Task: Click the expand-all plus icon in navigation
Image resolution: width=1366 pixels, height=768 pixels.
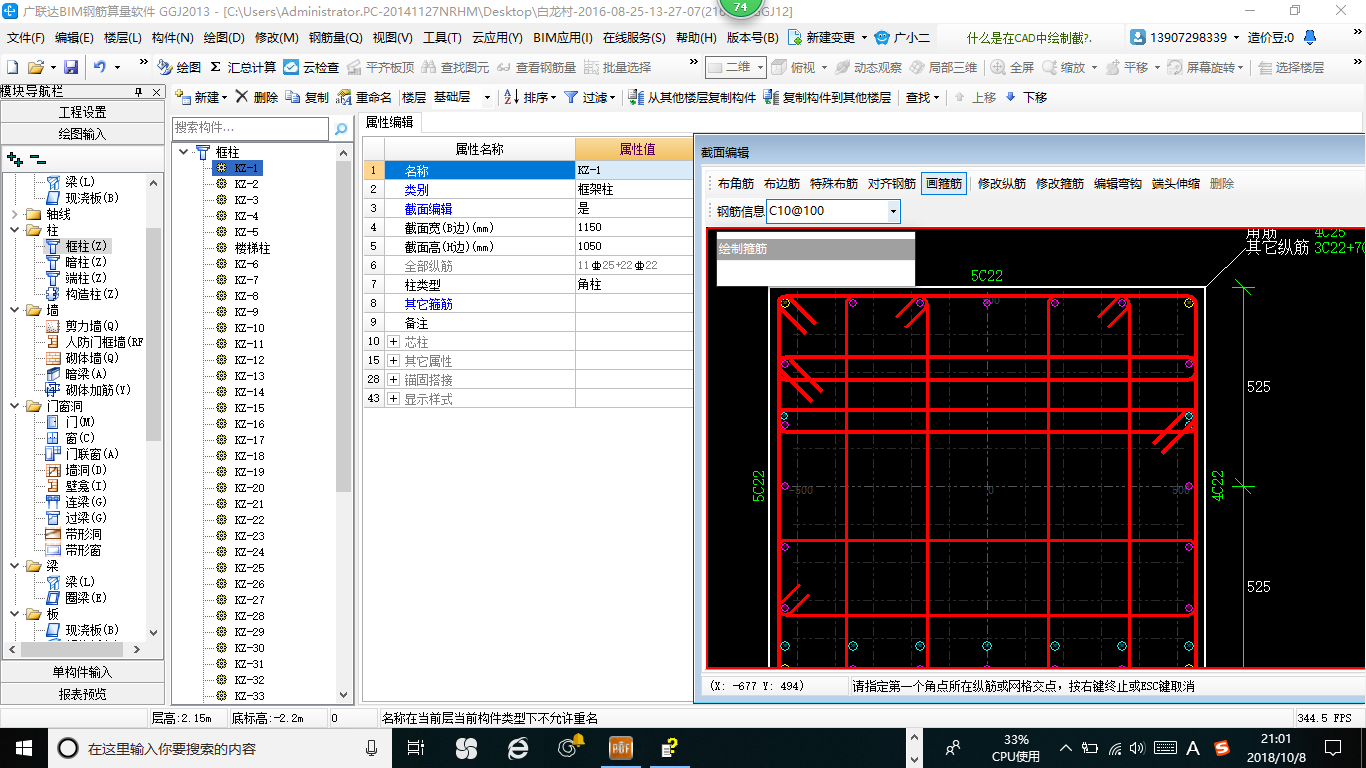Action: (x=15, y=158)
